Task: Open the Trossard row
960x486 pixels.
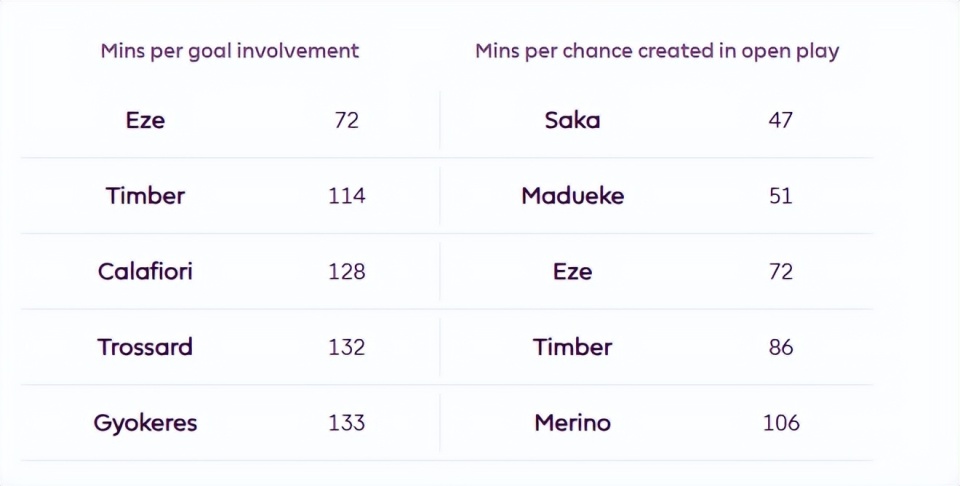Action: pyautogui.click(x=145, y=348)
